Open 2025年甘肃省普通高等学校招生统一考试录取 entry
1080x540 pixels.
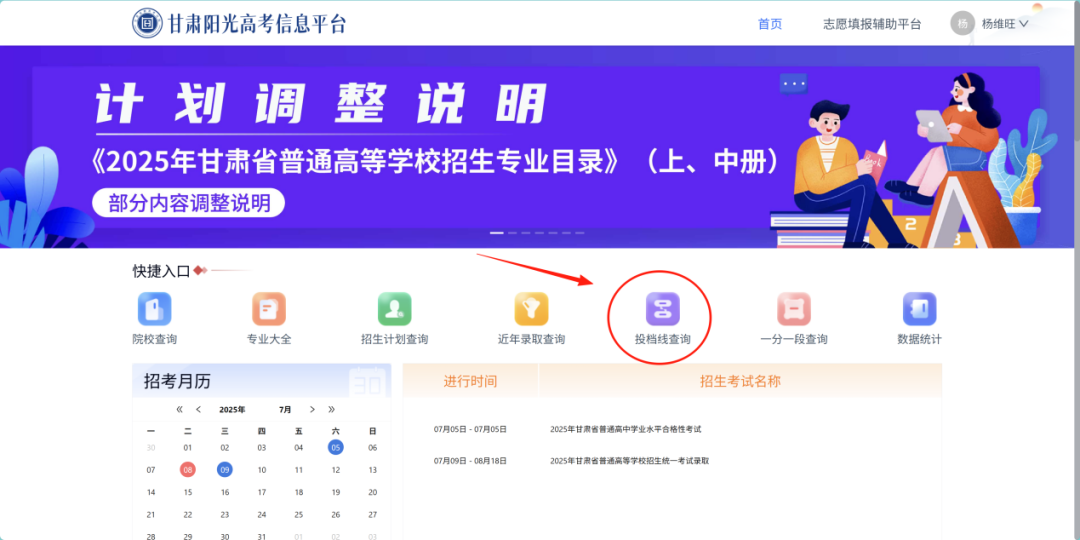coord(629,461)
